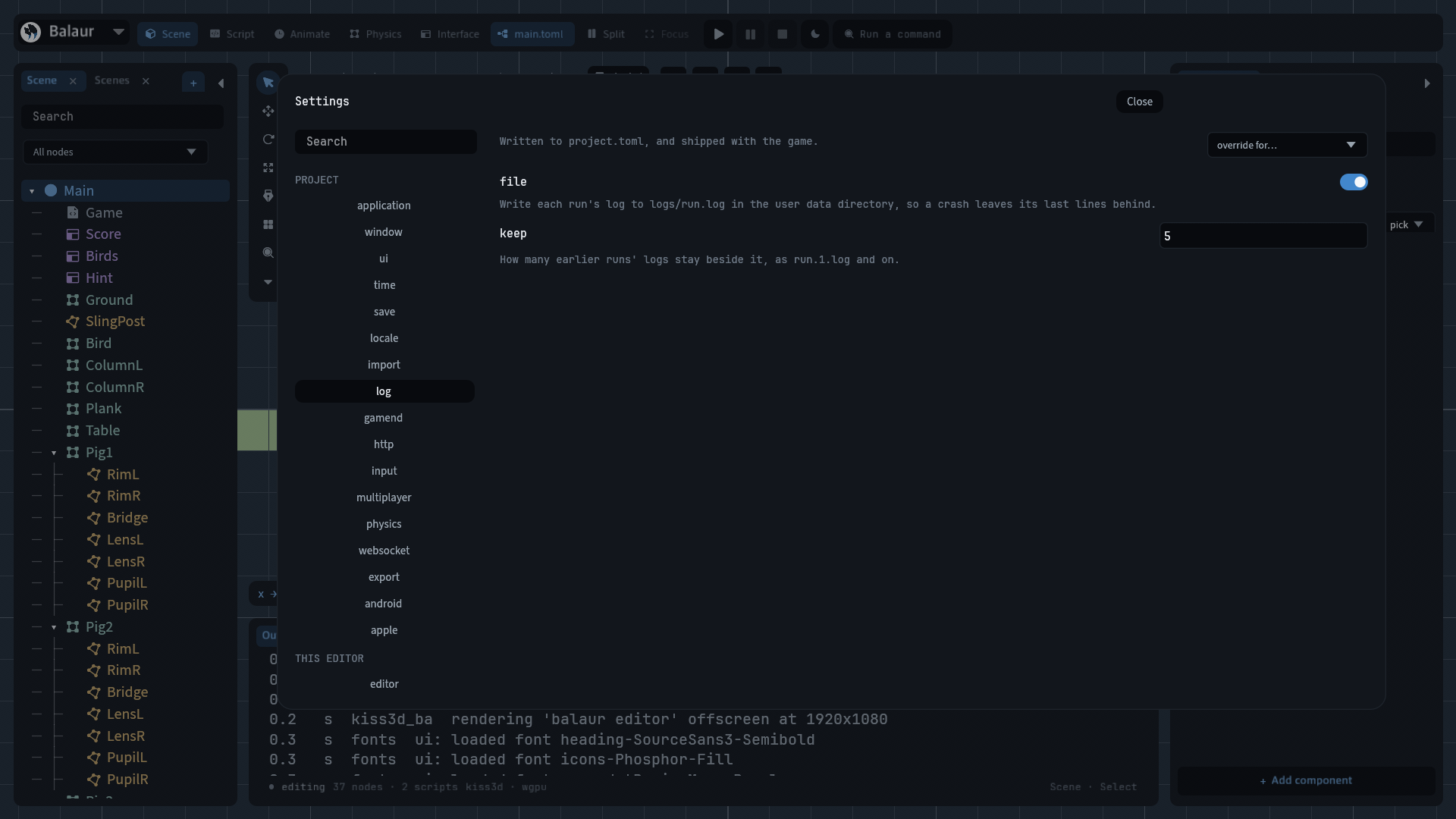Collapse the Pig2 node children
Screen dimensions: 1456x819
(54, 627)
